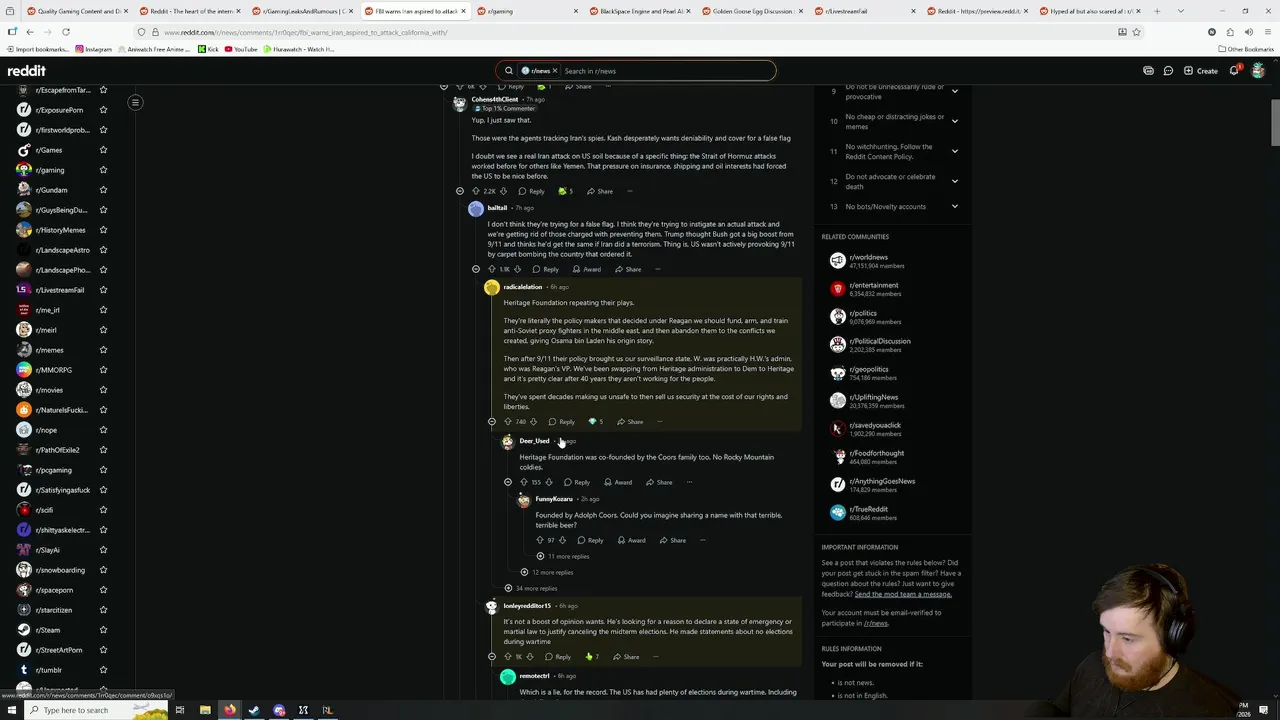
Task: Favorite r/memes with its star
Action: [x=103, y=350]
